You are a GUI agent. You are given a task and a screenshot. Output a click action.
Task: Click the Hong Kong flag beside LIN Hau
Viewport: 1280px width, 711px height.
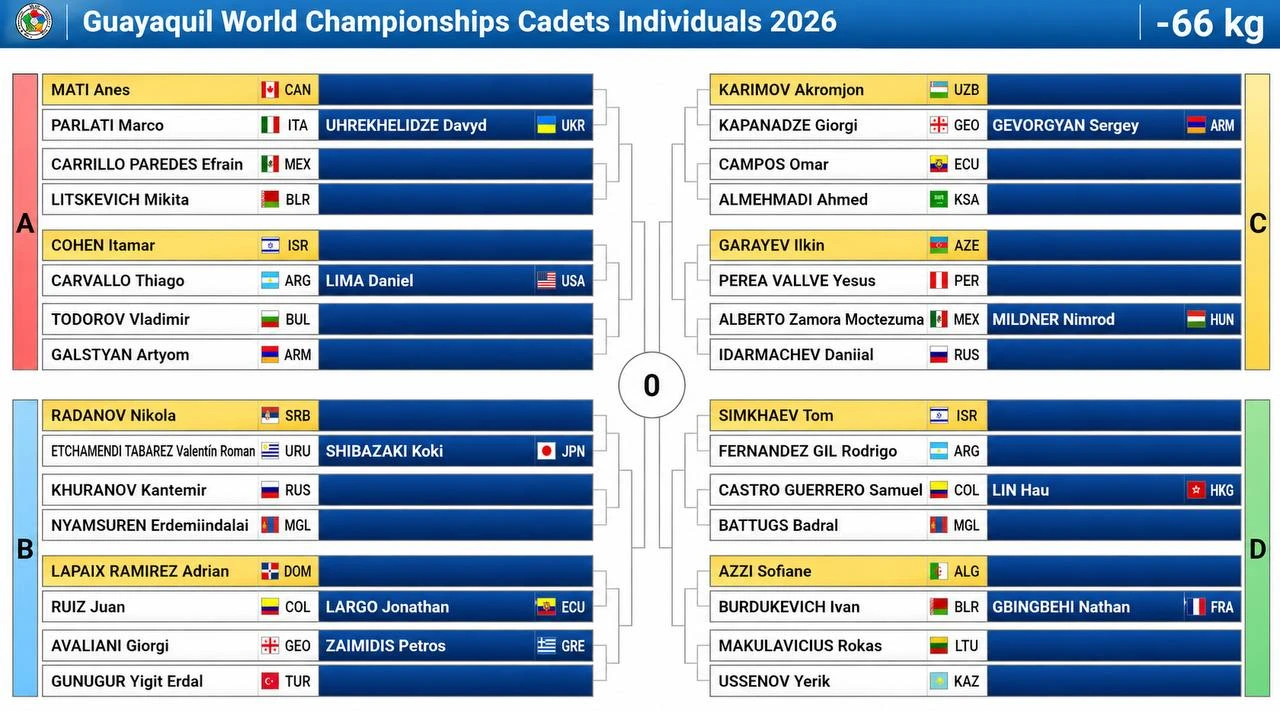coord(1195,490)
